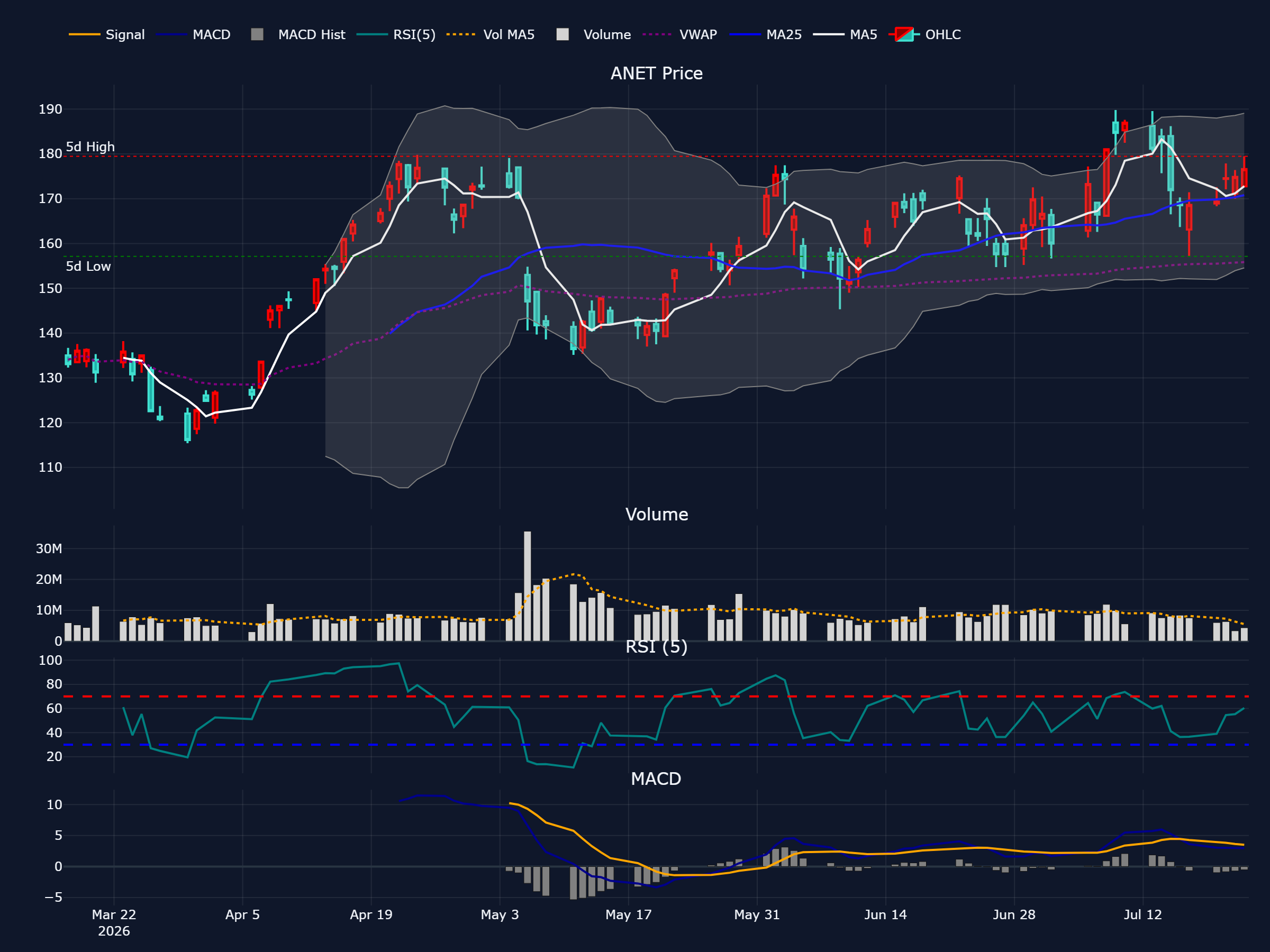This screenshot has width=1270, height=952.
Task: Click the "Mar 22 2026" date label
Action: (114, 922)
